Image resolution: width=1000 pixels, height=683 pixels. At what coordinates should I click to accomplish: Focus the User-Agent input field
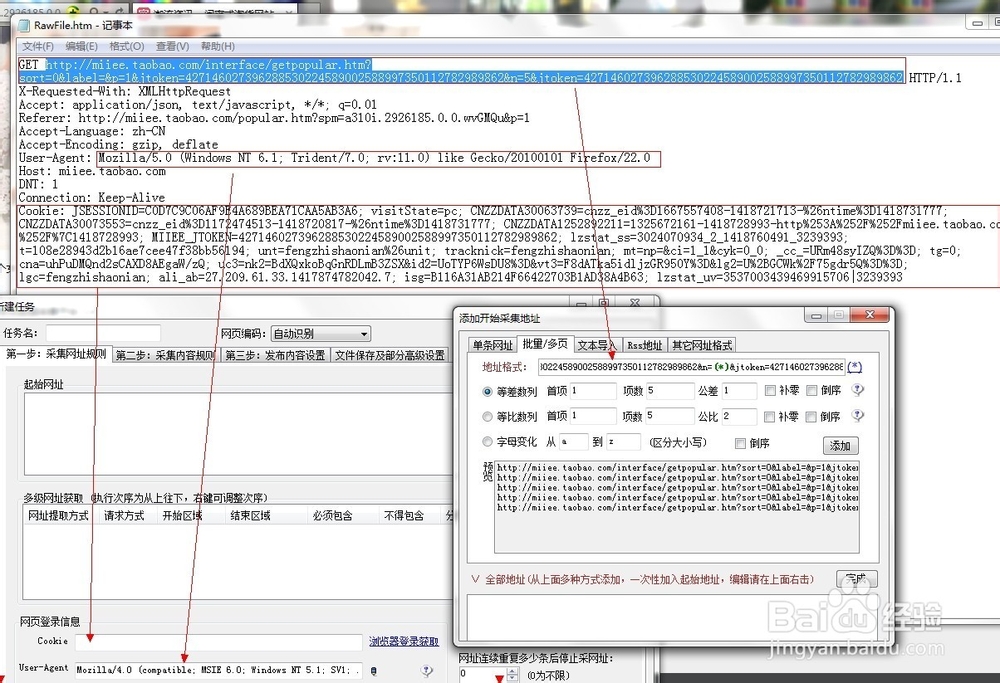tap(219, 670)
